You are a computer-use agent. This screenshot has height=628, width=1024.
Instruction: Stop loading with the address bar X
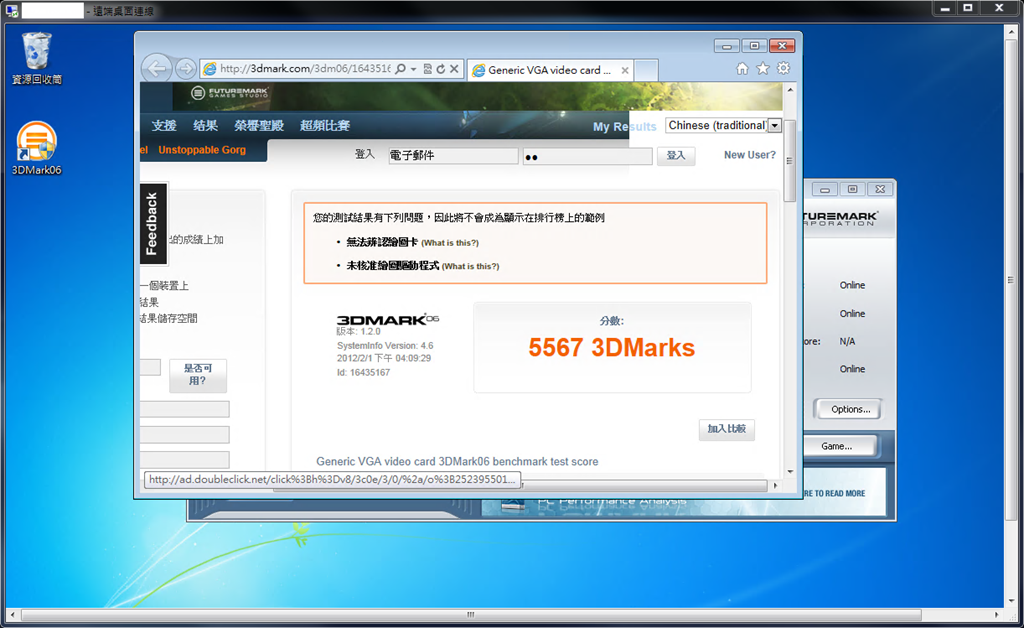point(454,69)
